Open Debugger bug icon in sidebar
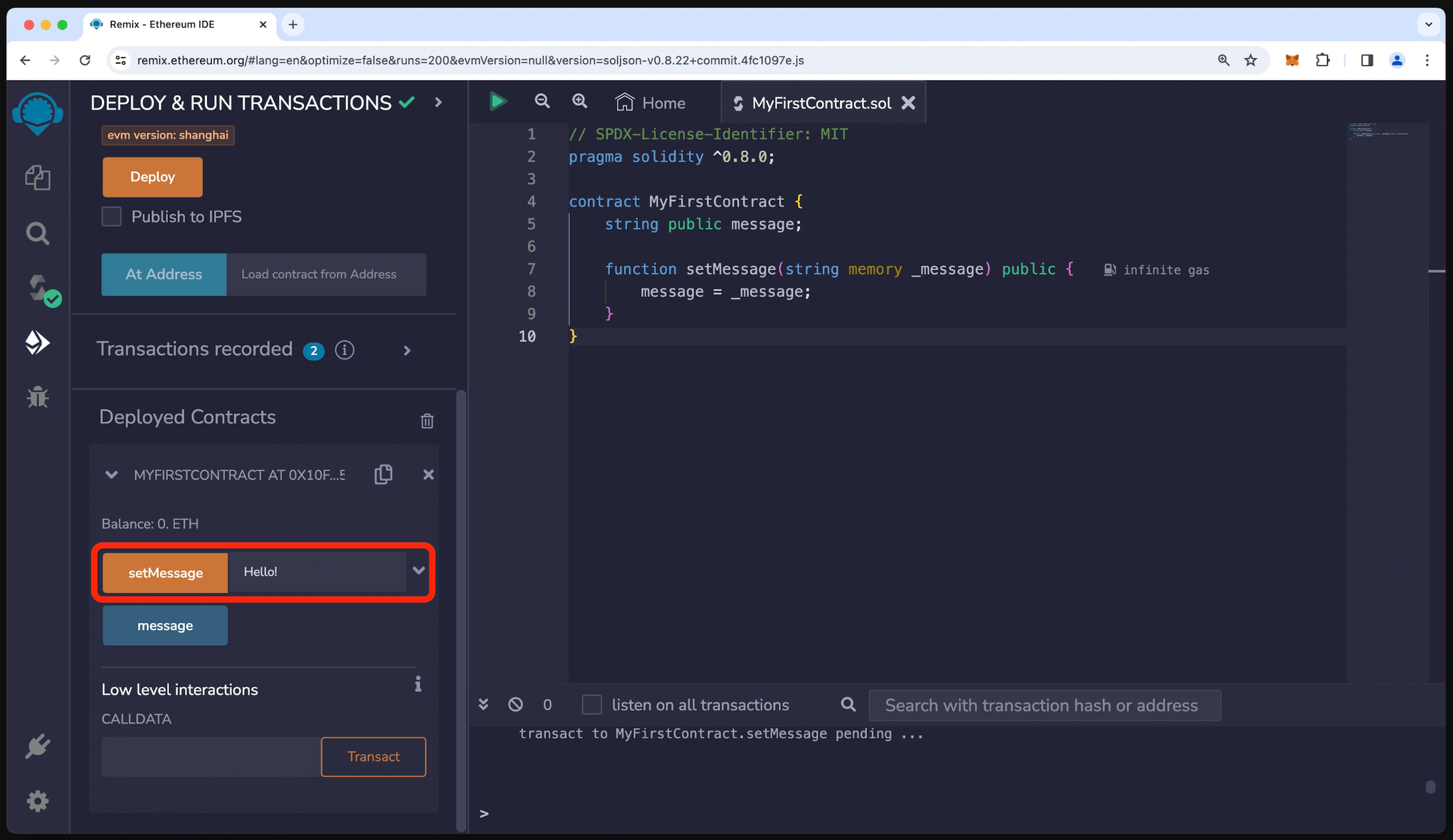Screen dimensions: 1453x840 [38, 397]
